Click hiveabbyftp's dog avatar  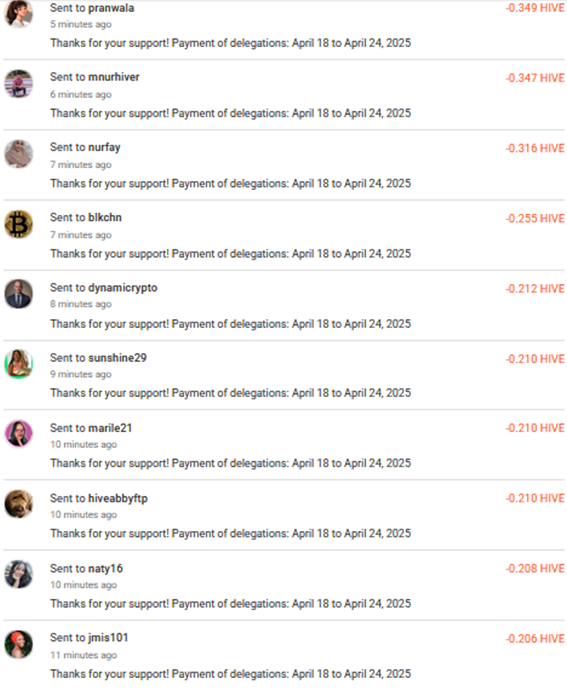click(18, 504)
